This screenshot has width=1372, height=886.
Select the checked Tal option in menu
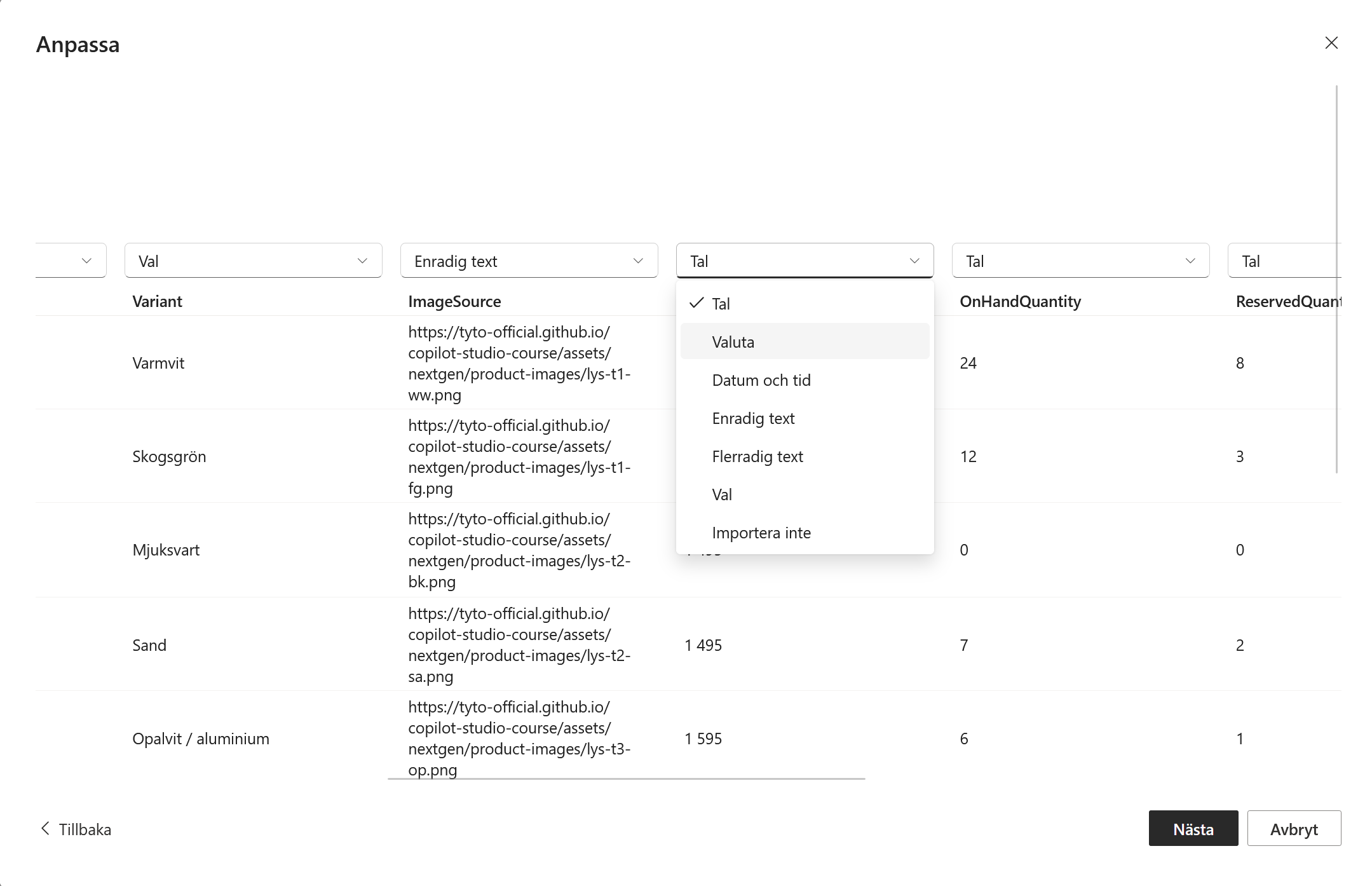click(805, 304)
